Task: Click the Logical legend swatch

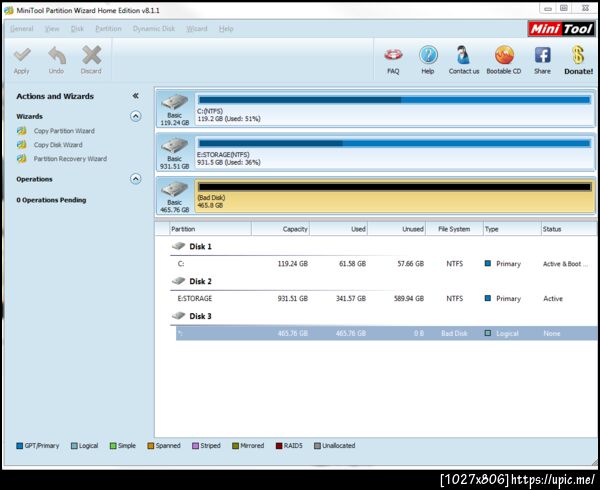Action: [x=74, y=446]
